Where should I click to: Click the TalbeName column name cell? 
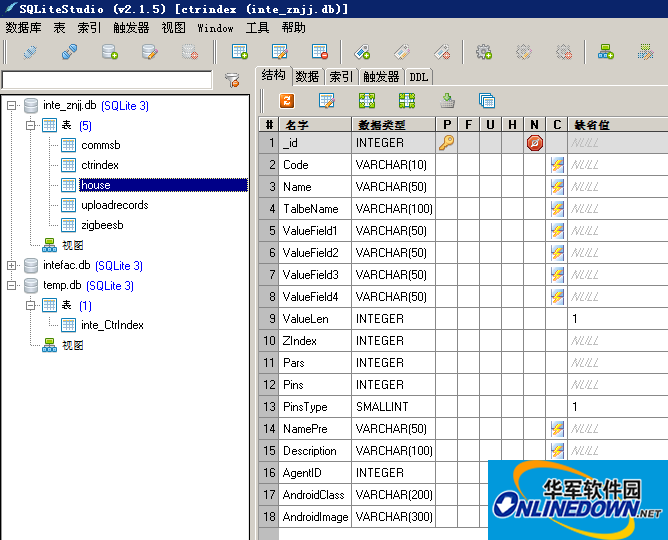point(315,209)
